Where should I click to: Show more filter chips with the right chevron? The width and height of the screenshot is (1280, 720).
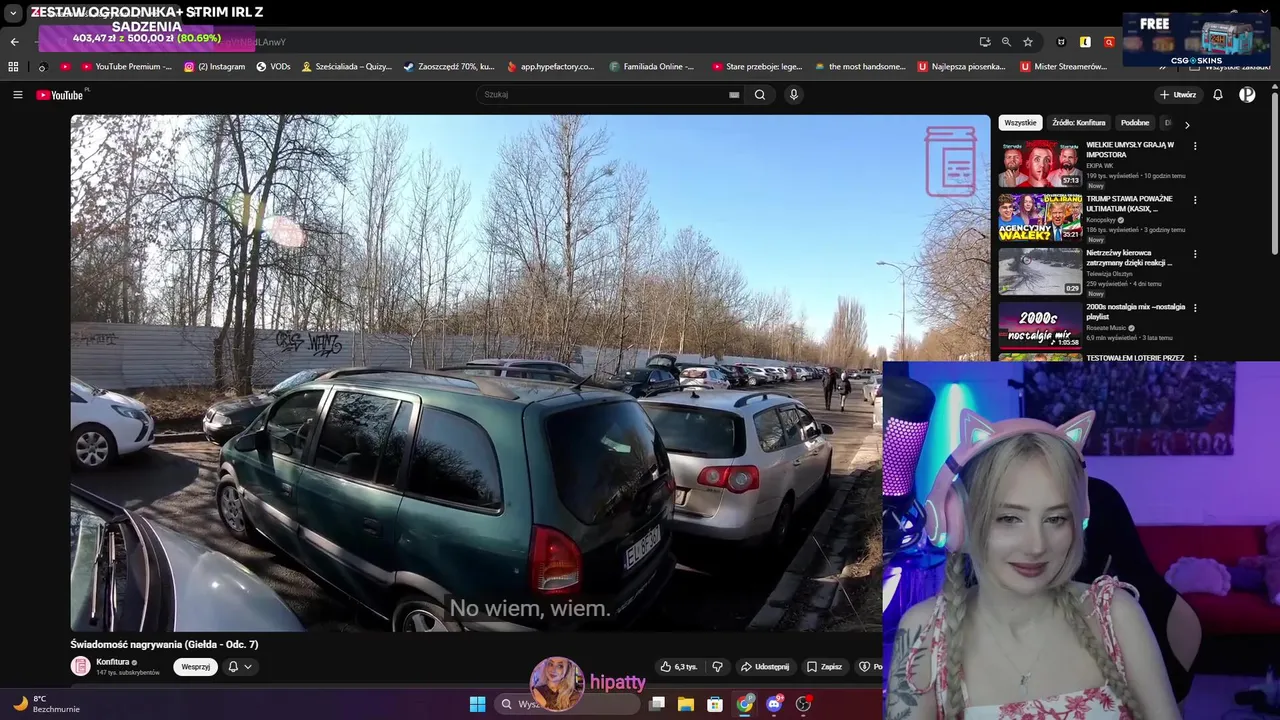tap(1187, 125)
